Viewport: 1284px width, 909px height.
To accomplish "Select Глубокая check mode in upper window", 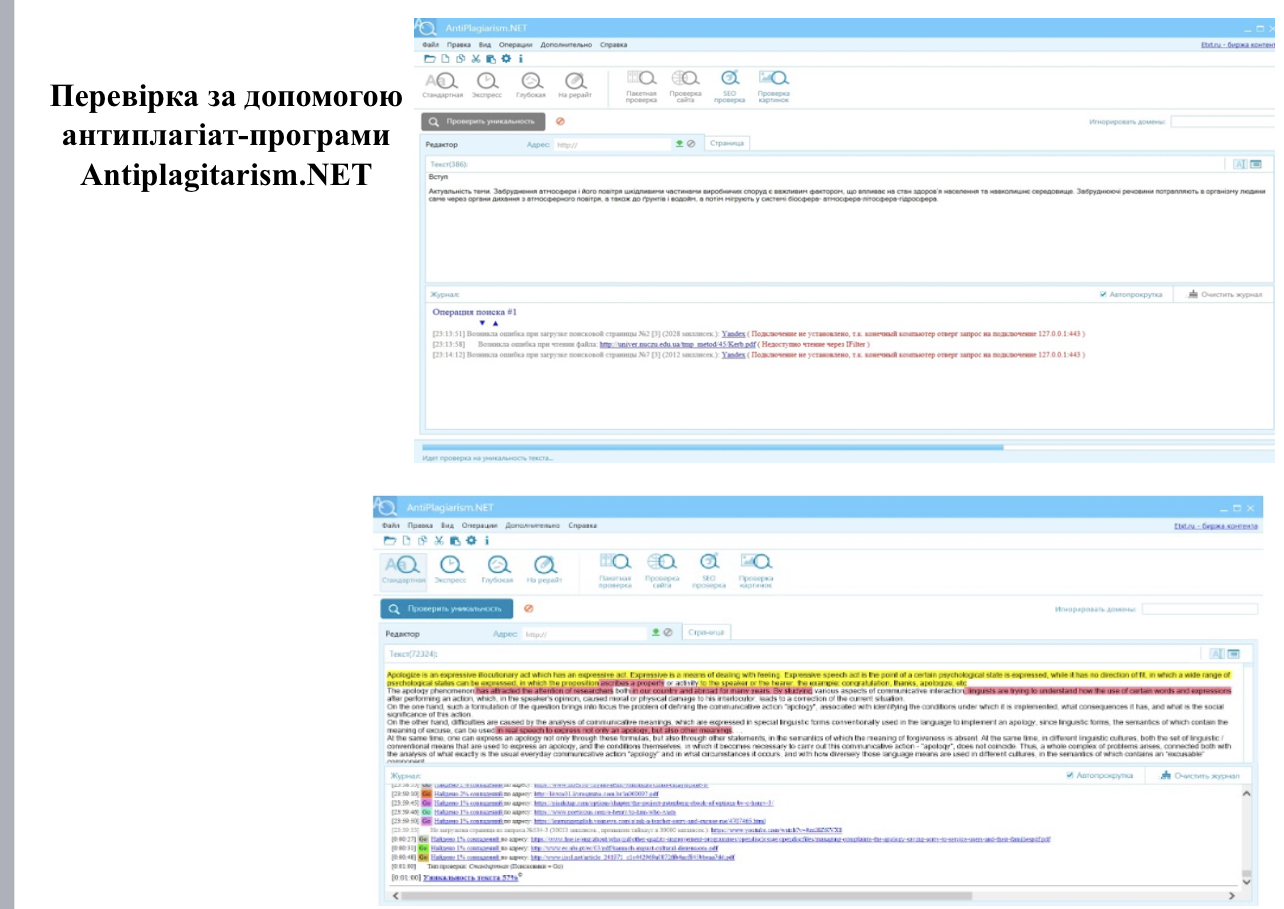I will (x=531, y=86).
